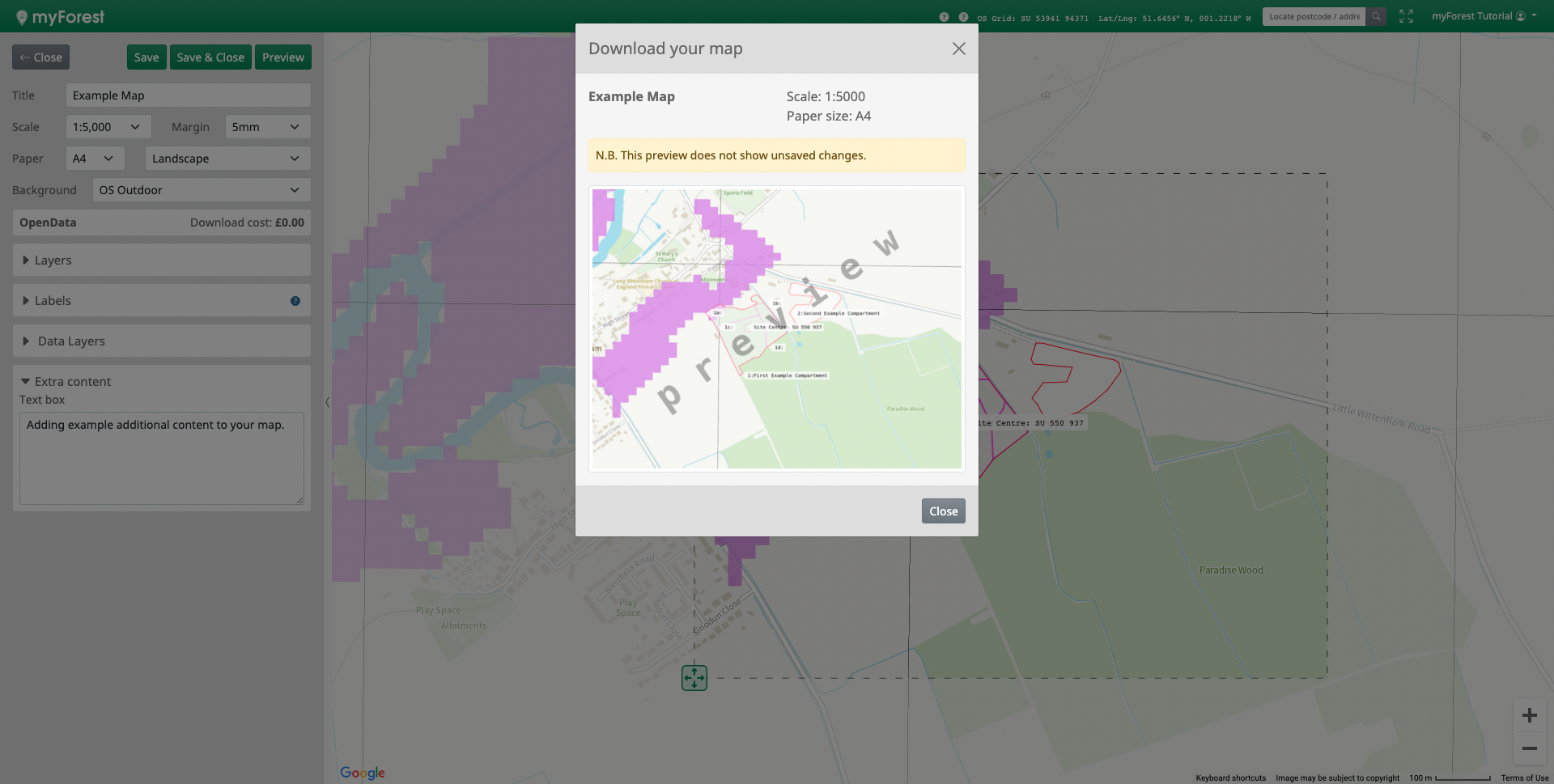The width and height of the screenshot is (1554, 784).
Task: Zoom out on map with minus button
Action: click(1529, 748)
